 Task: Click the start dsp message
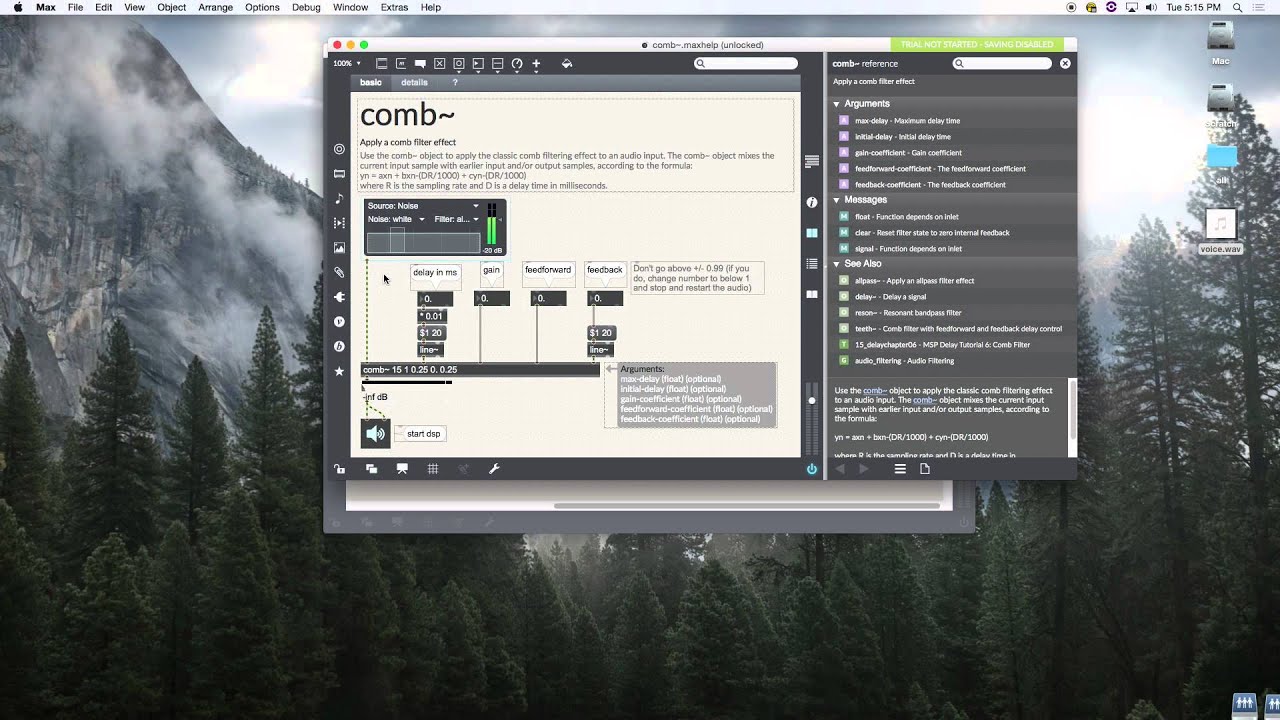423,434
